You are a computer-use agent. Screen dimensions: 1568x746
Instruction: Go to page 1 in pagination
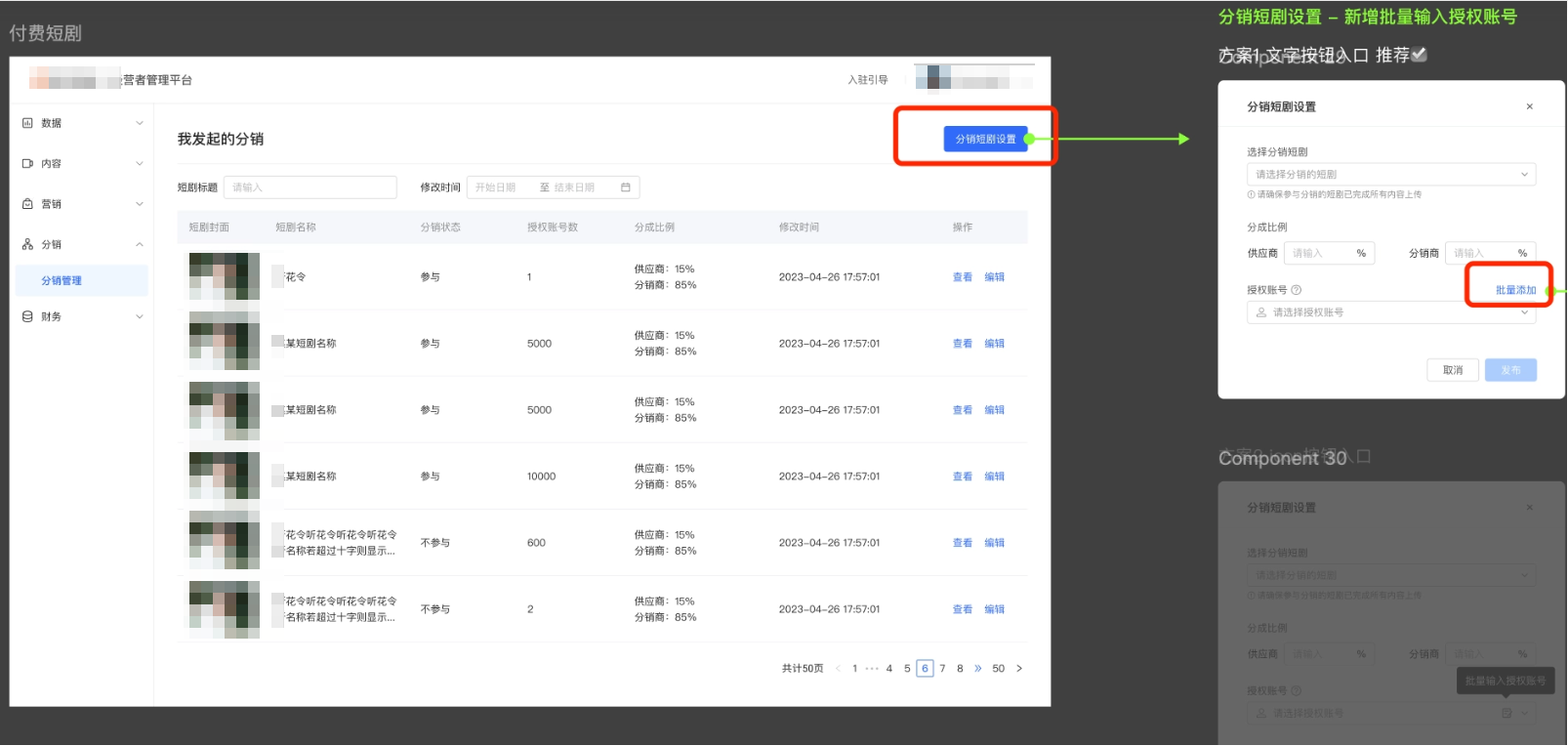point(854,669)
